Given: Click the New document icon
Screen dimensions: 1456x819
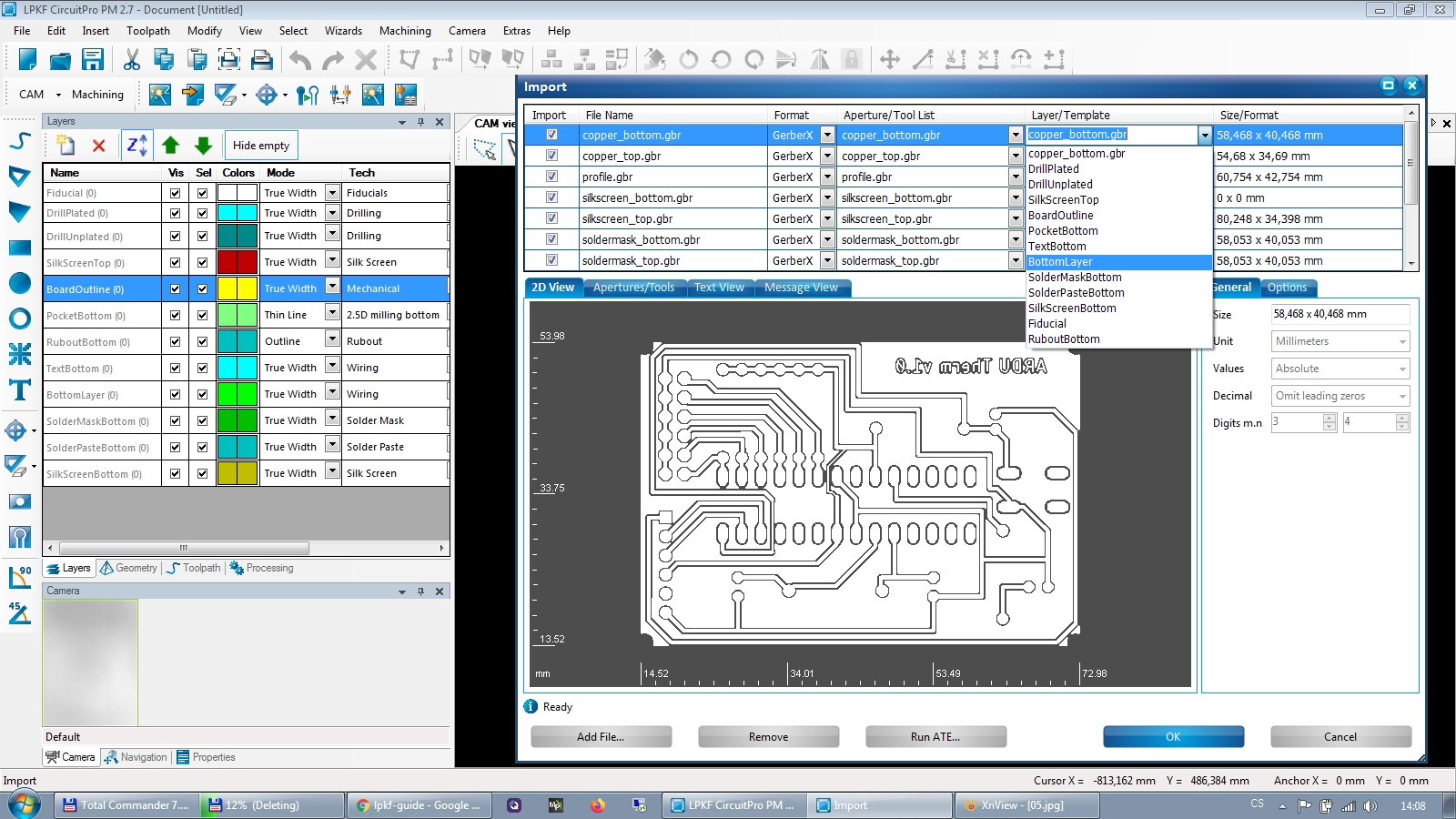Looking at the screenshot, I should pyautogui.click(x=27, y=60).
